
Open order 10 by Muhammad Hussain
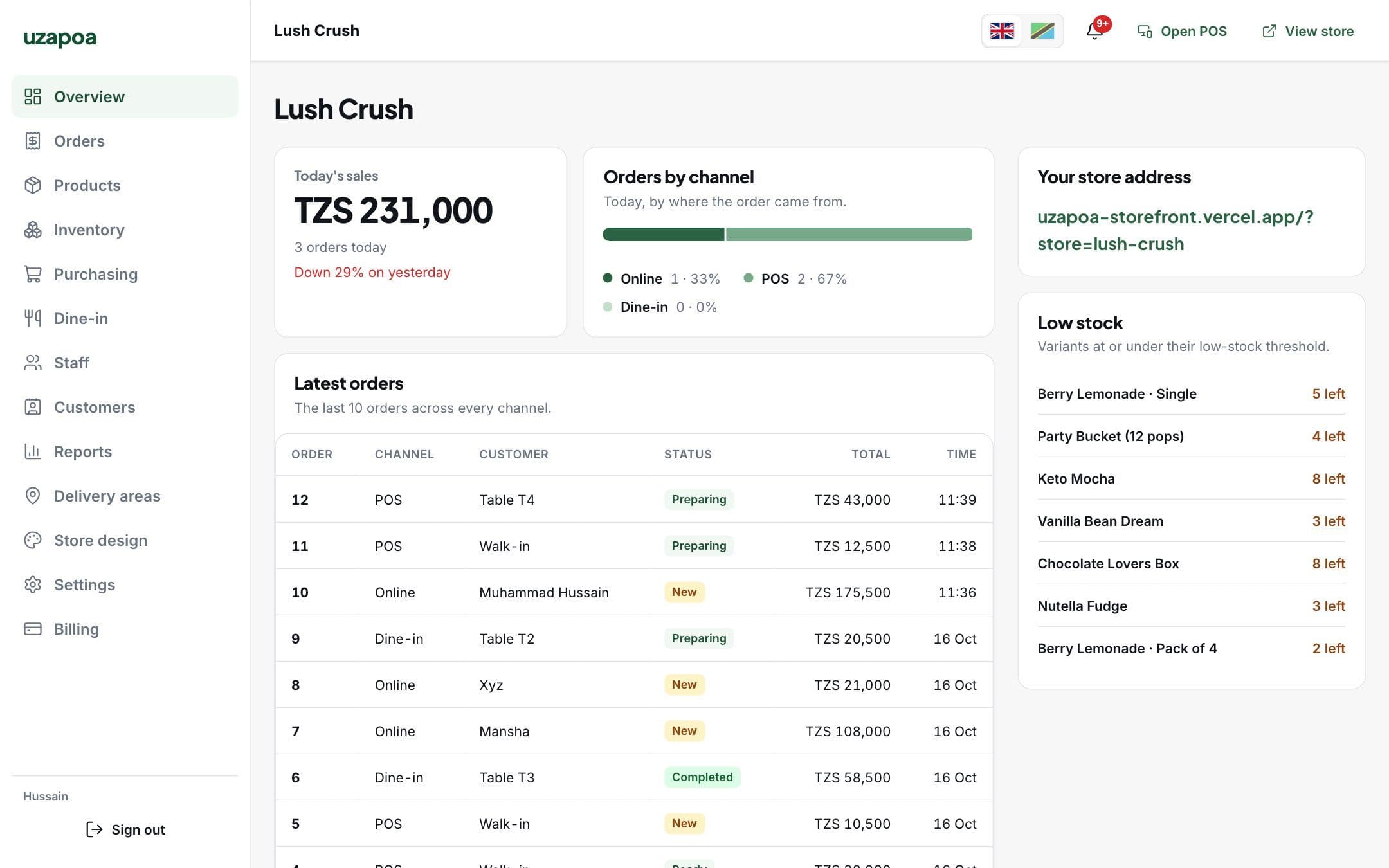pyautogui.click(x=634, y=592)
